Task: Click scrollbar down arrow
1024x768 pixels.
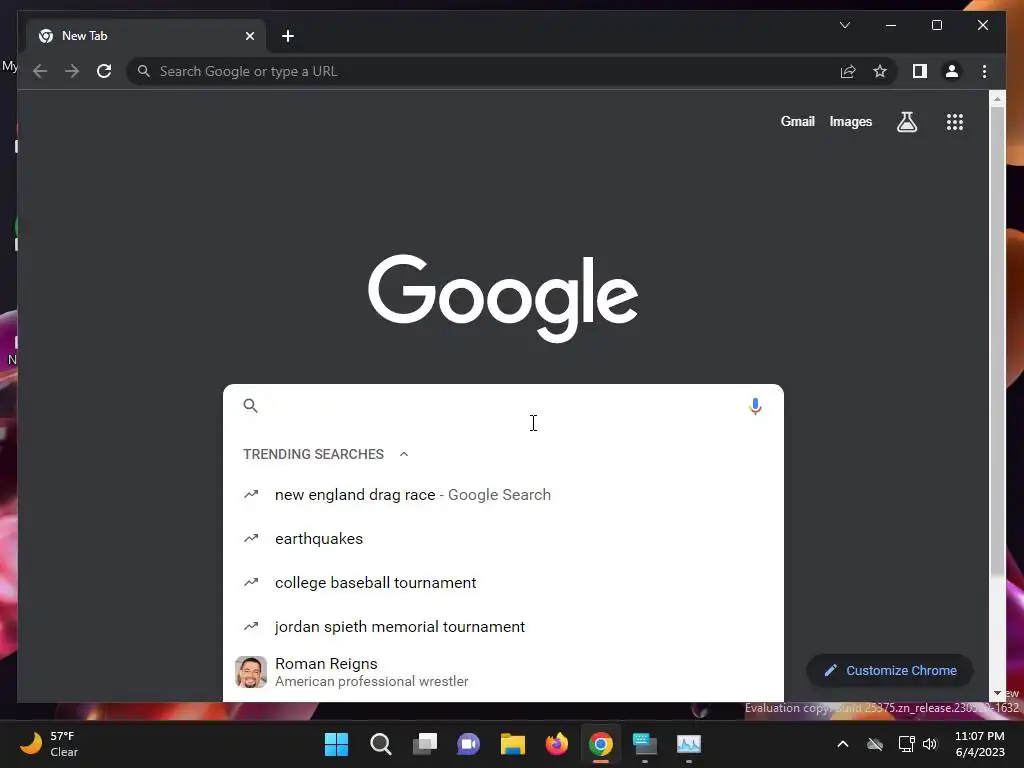Action: [x=997, y=693]
